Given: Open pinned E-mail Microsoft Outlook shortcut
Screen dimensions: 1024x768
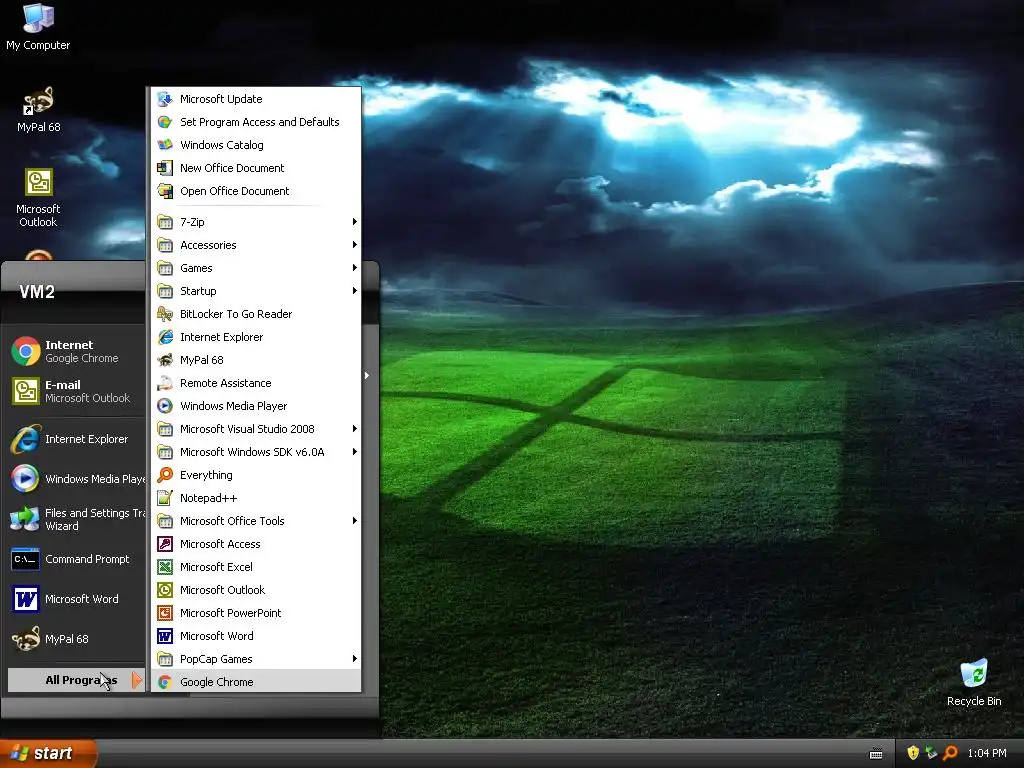Looking at the screenshot, I should (76, 391).
